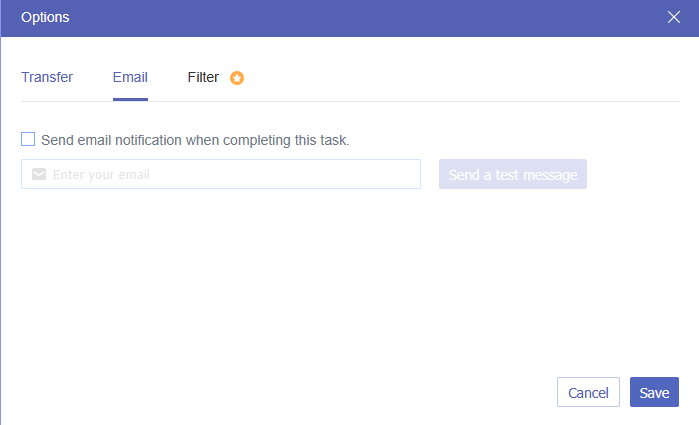Click the orange premium star icon
The width and height of the screenshot is (699, 425).
(237, 78)
